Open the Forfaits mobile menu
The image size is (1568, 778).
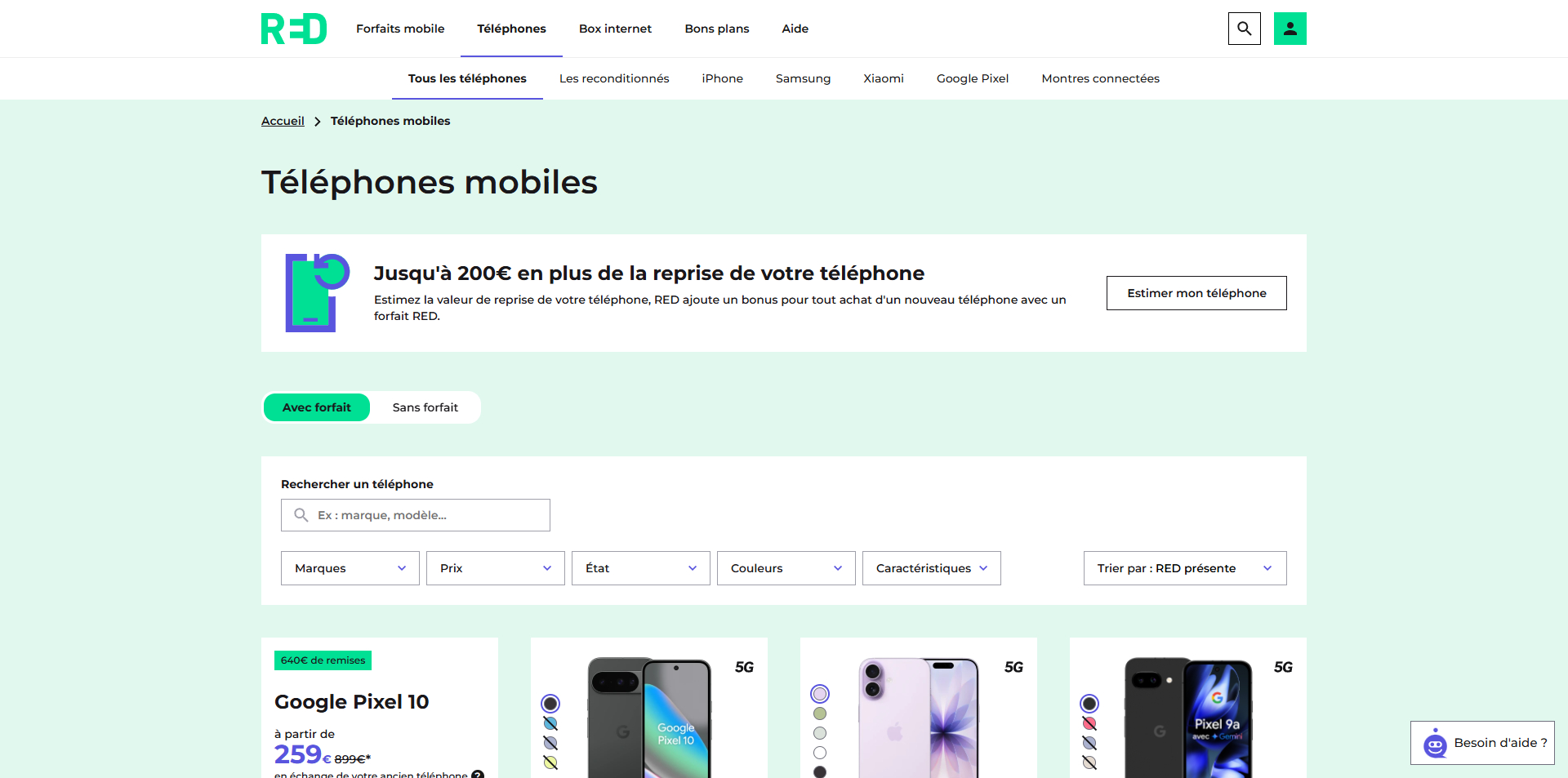[400, 29]
